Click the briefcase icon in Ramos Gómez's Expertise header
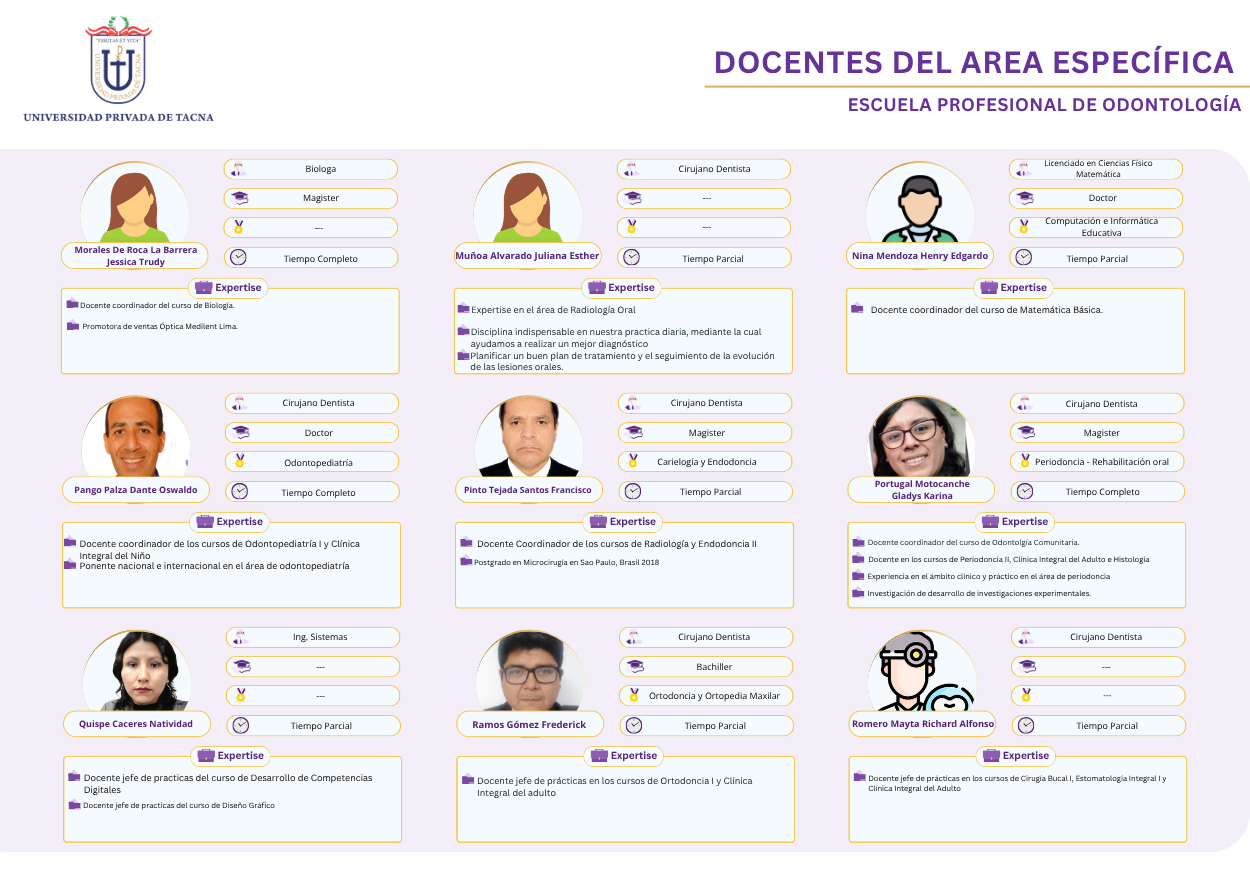Image resolution: width=1250 pixels, height=884 pixels. (x=598, y=755)
